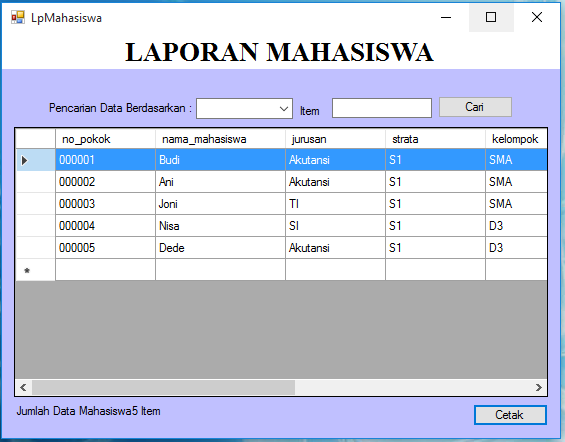The image size is (565, 442).
Task: Select Akutansi jurusan cell in Dede's row
Action: (335, 247)
